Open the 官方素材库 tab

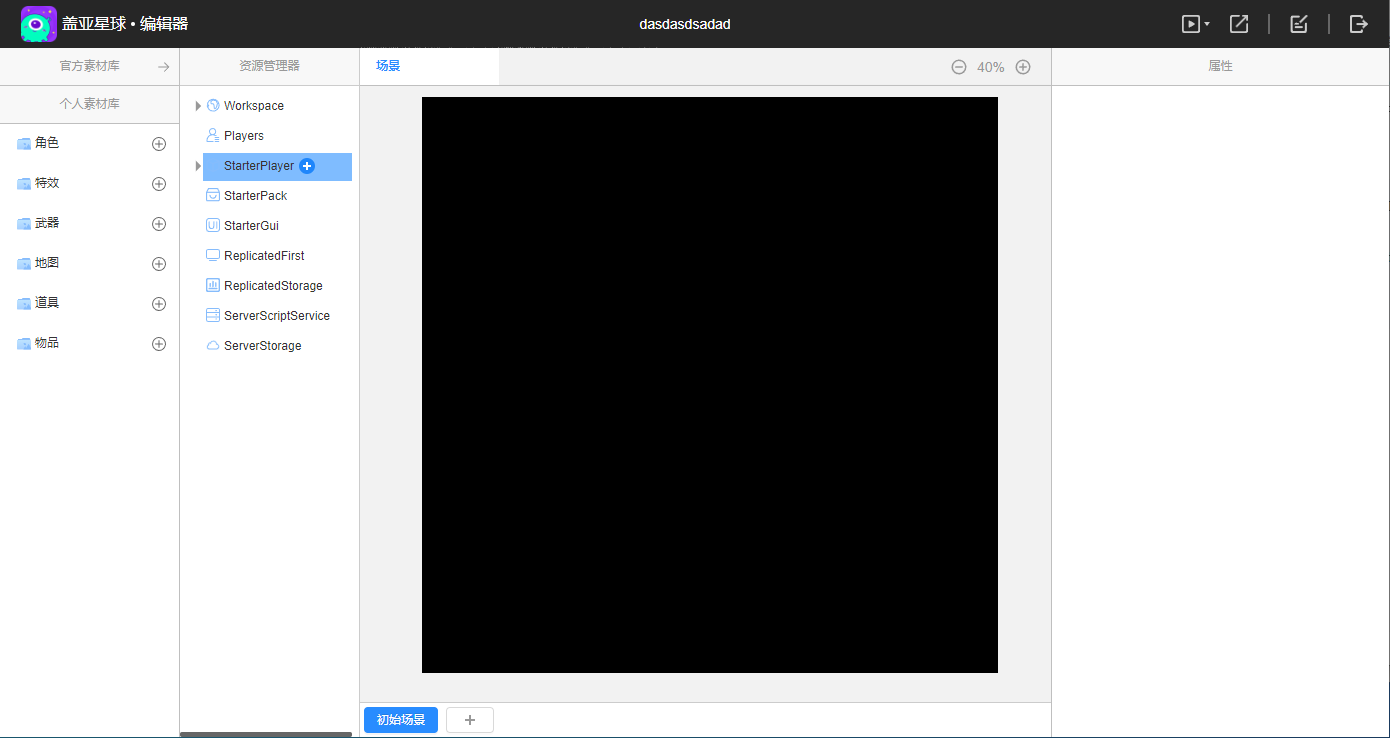click(89, 66)
